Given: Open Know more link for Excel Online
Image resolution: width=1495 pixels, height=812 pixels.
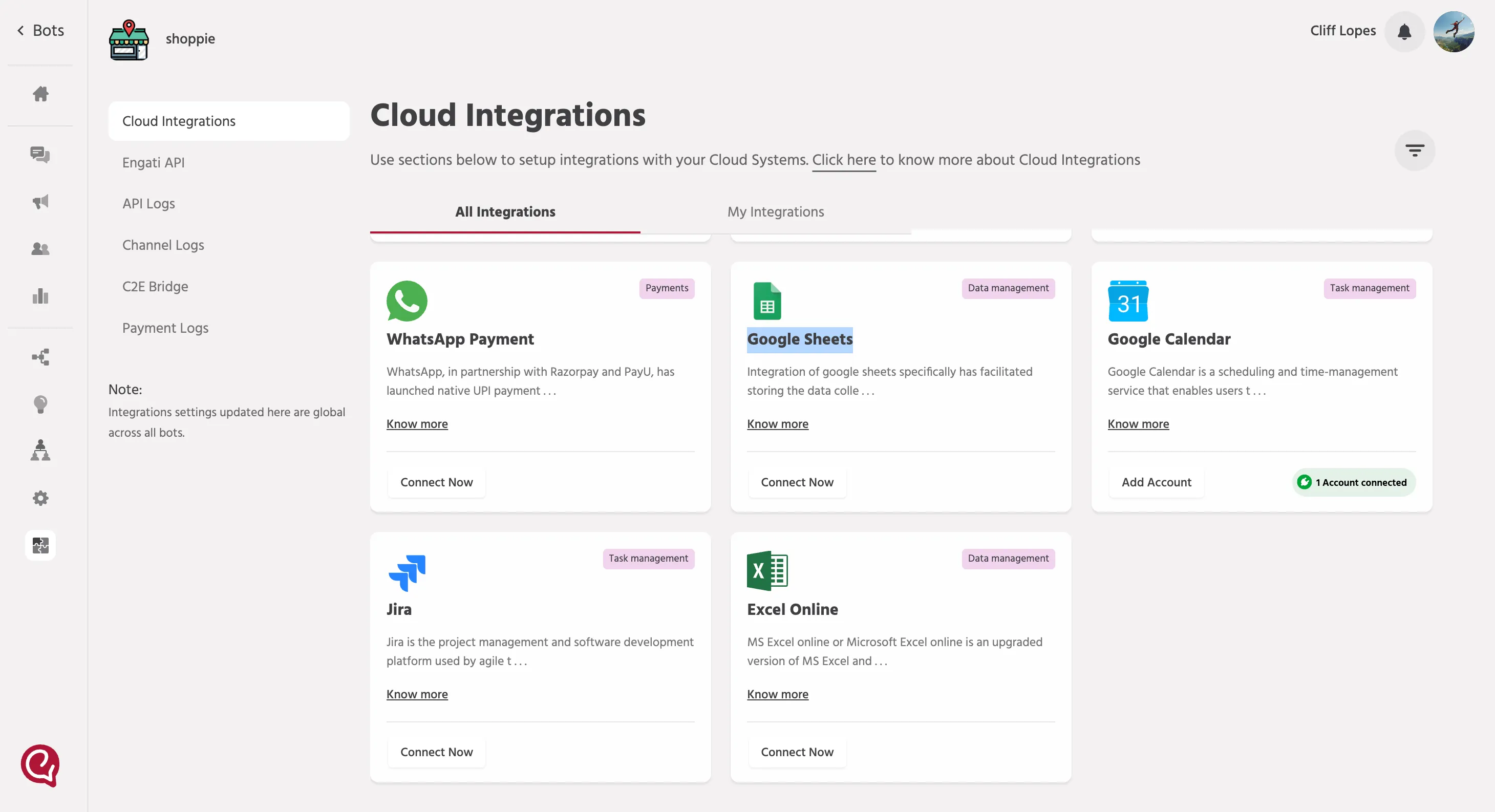Looking at the screenshot, I should [x=777, y=694].
